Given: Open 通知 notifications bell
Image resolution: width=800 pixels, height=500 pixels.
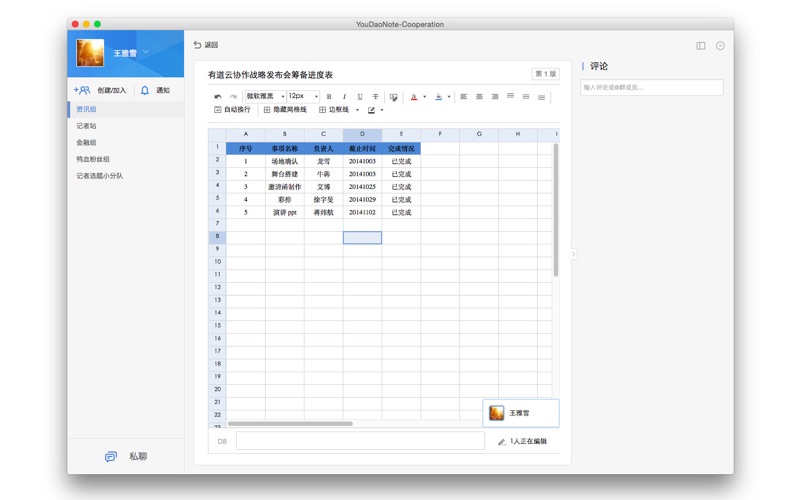Looking at the screenshot, I should click(x=144, y=90).
